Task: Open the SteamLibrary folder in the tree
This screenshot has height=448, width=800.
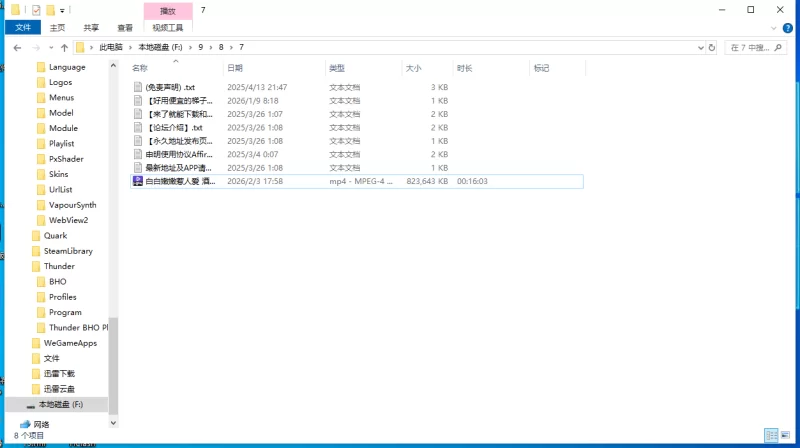Action: coord(68,251)
